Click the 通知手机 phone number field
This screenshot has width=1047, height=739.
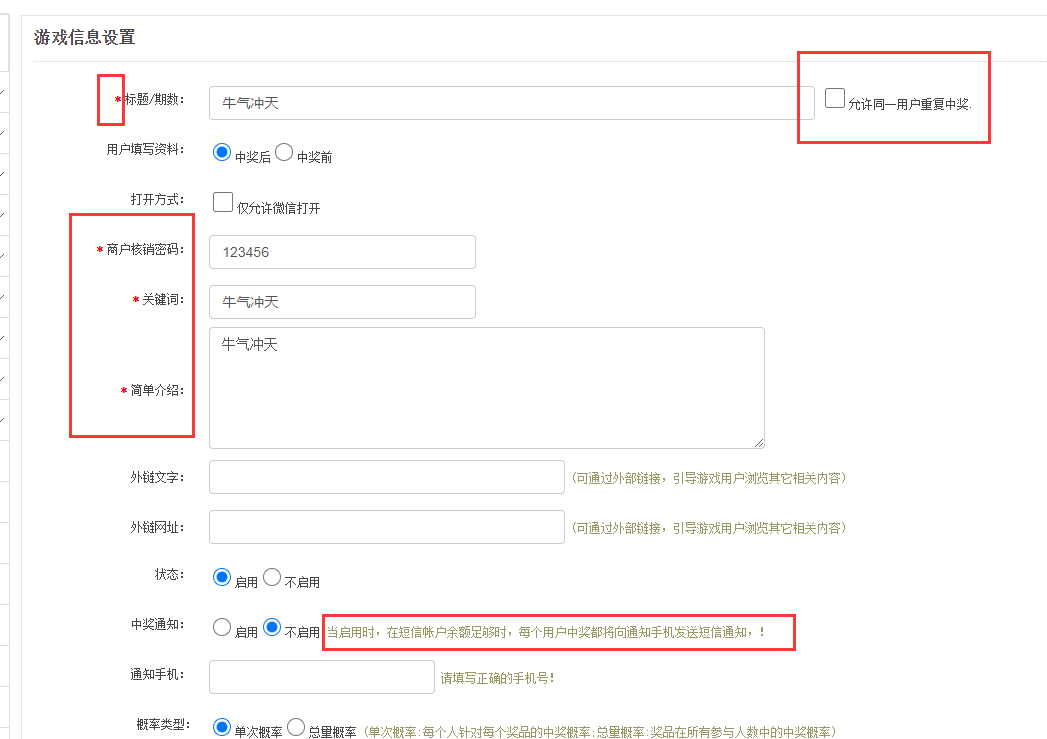pyautogui.click(x=321, y=677)
